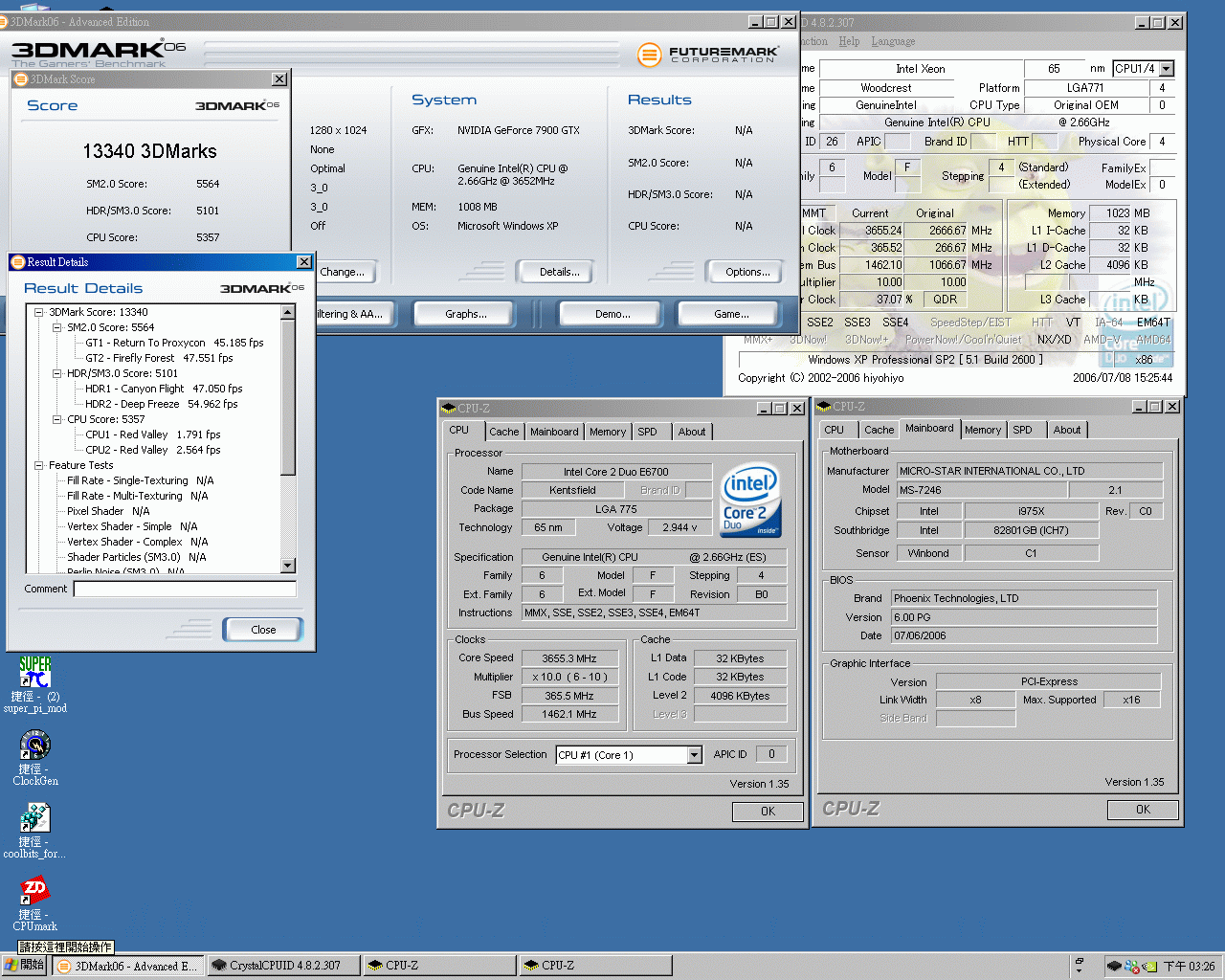Click the Intel Core 2 Duo logo in CPU-Z
Image resolution: width=1225 pixels, height=980 pixels.
pos(750,500)
